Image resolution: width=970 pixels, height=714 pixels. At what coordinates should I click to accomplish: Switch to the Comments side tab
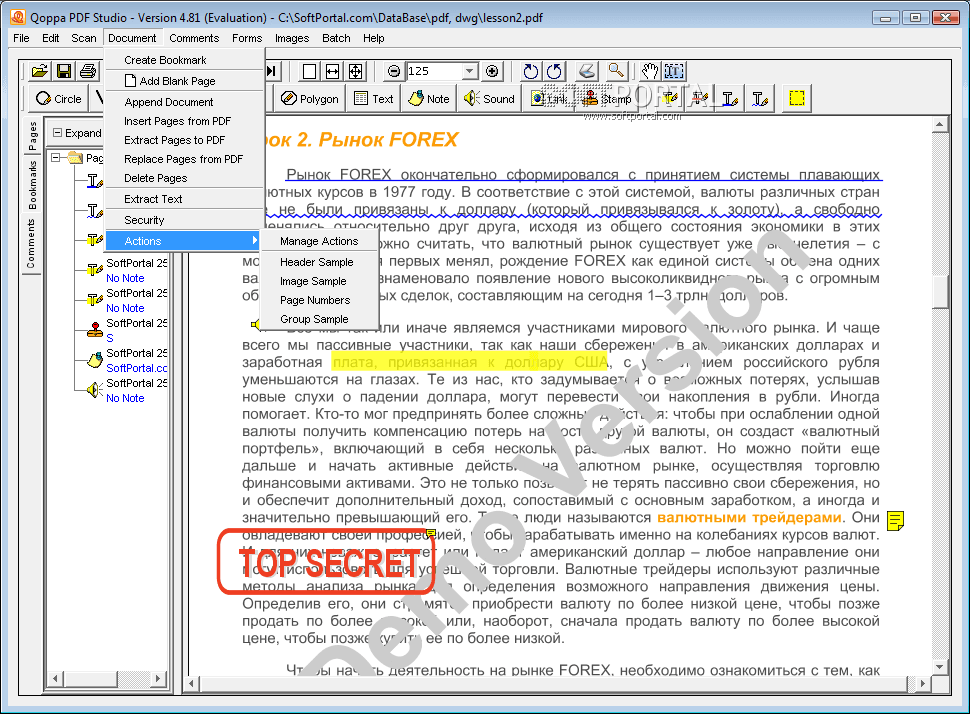coord(31,244)
